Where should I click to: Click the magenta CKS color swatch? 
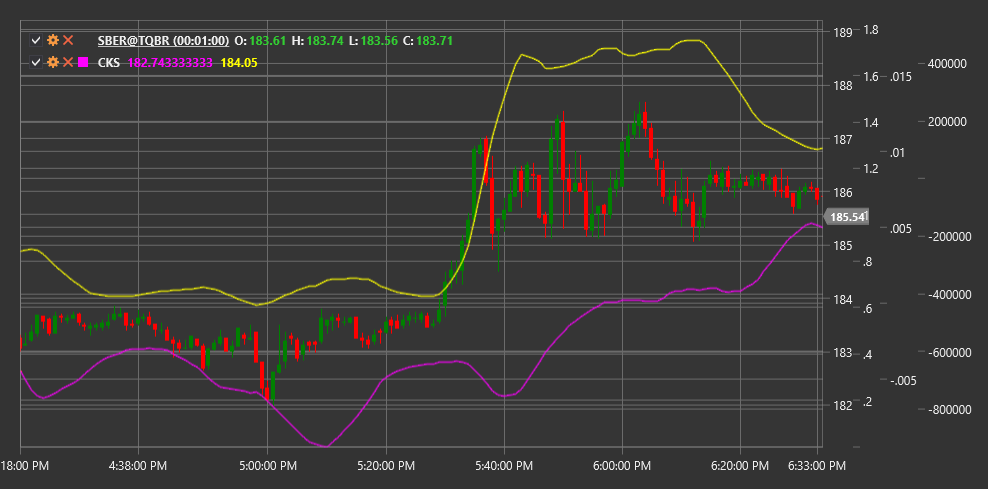pos(83,62)
